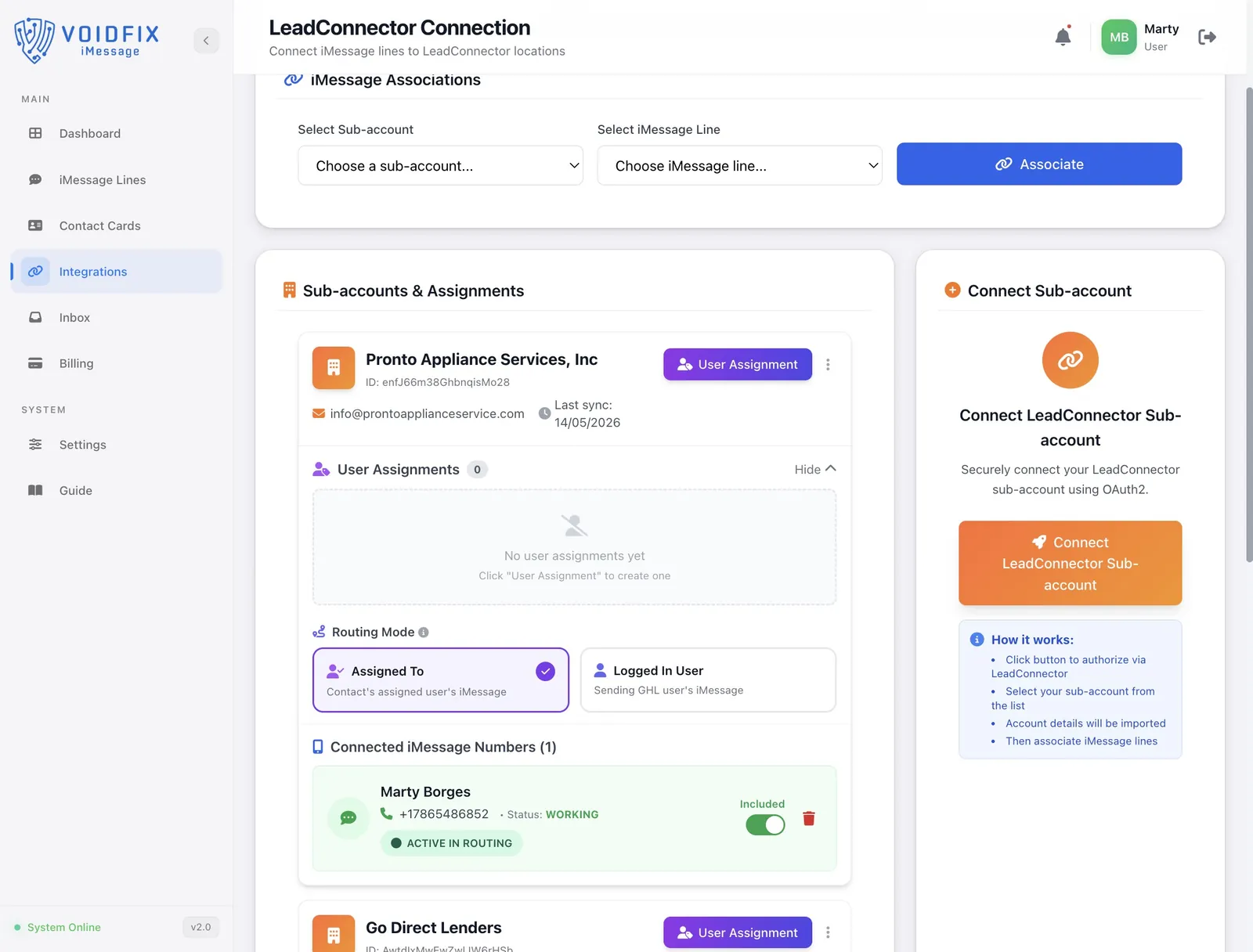1253x952 pixels.
Task: Click Connect LeadConnector Sub-account orange button
Action: tap(1070, 563)
